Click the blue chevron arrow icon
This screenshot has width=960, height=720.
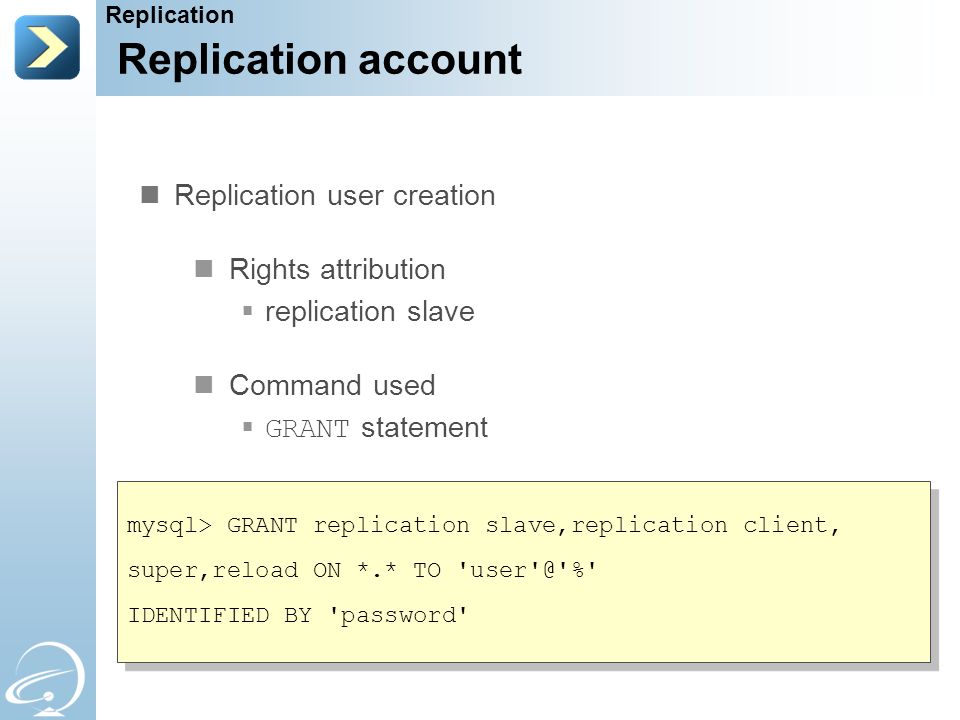click(47, 47)
